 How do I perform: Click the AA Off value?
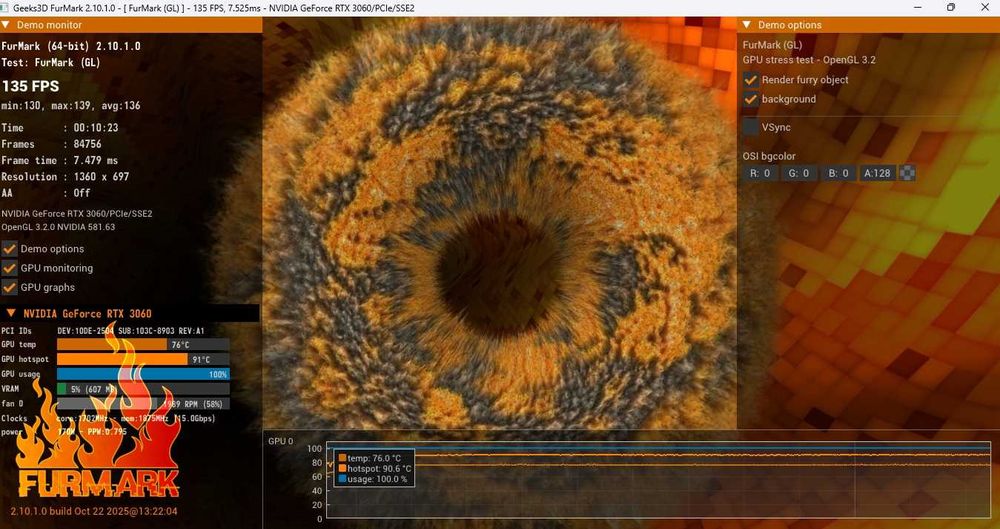click(82, 193)
